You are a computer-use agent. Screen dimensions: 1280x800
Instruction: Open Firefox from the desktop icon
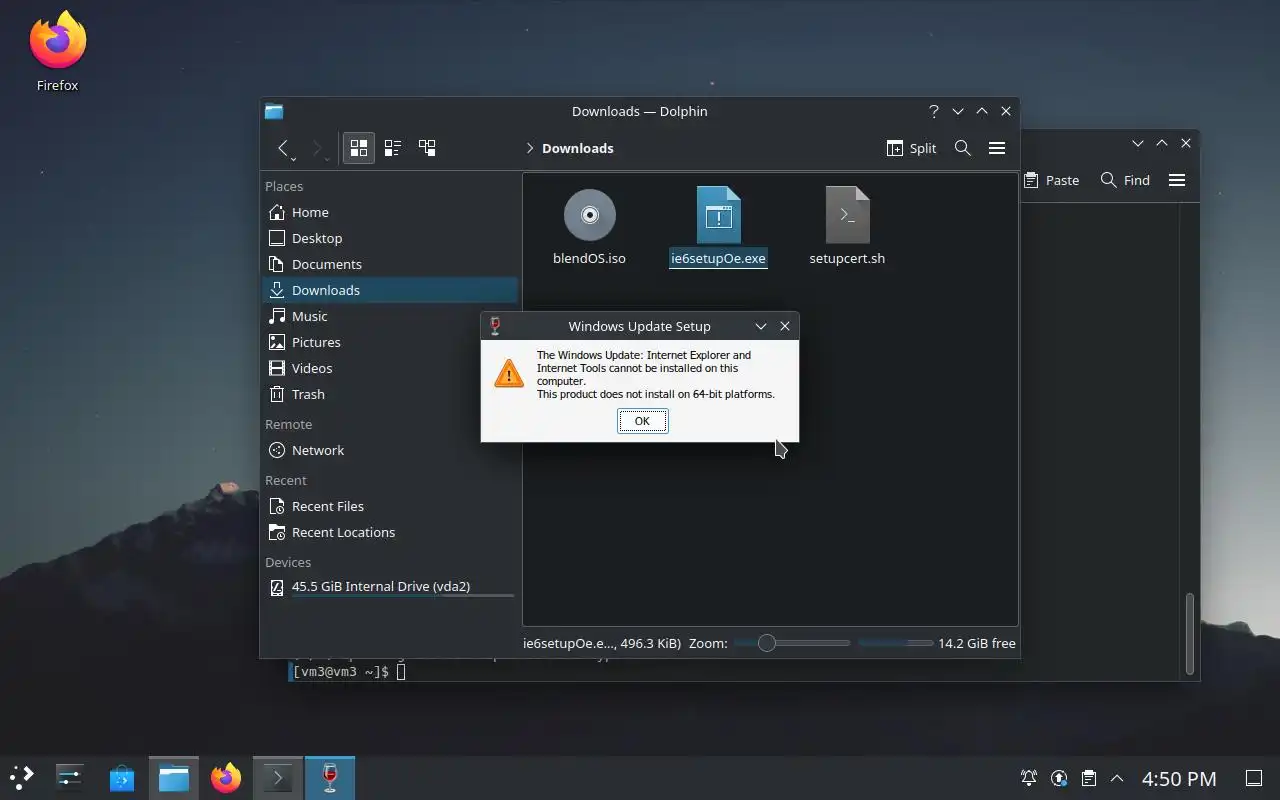click(x=57, y=50)
